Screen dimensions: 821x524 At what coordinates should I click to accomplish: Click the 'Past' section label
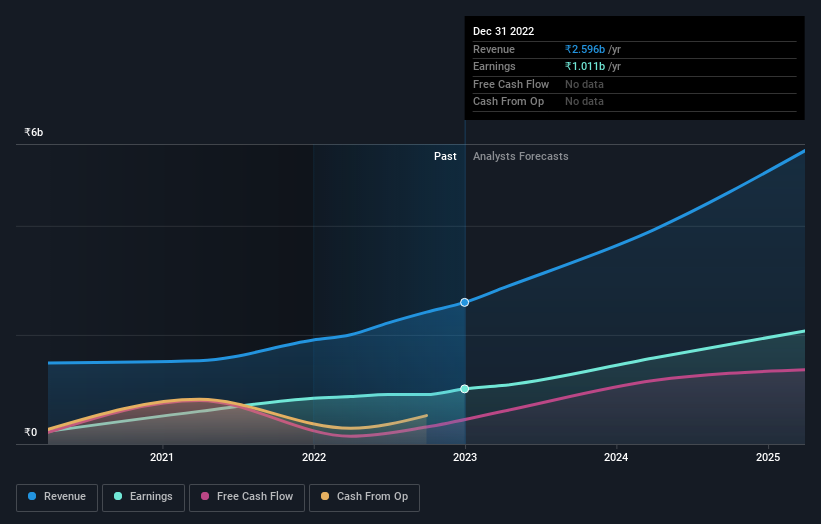(x=445, y=156)
